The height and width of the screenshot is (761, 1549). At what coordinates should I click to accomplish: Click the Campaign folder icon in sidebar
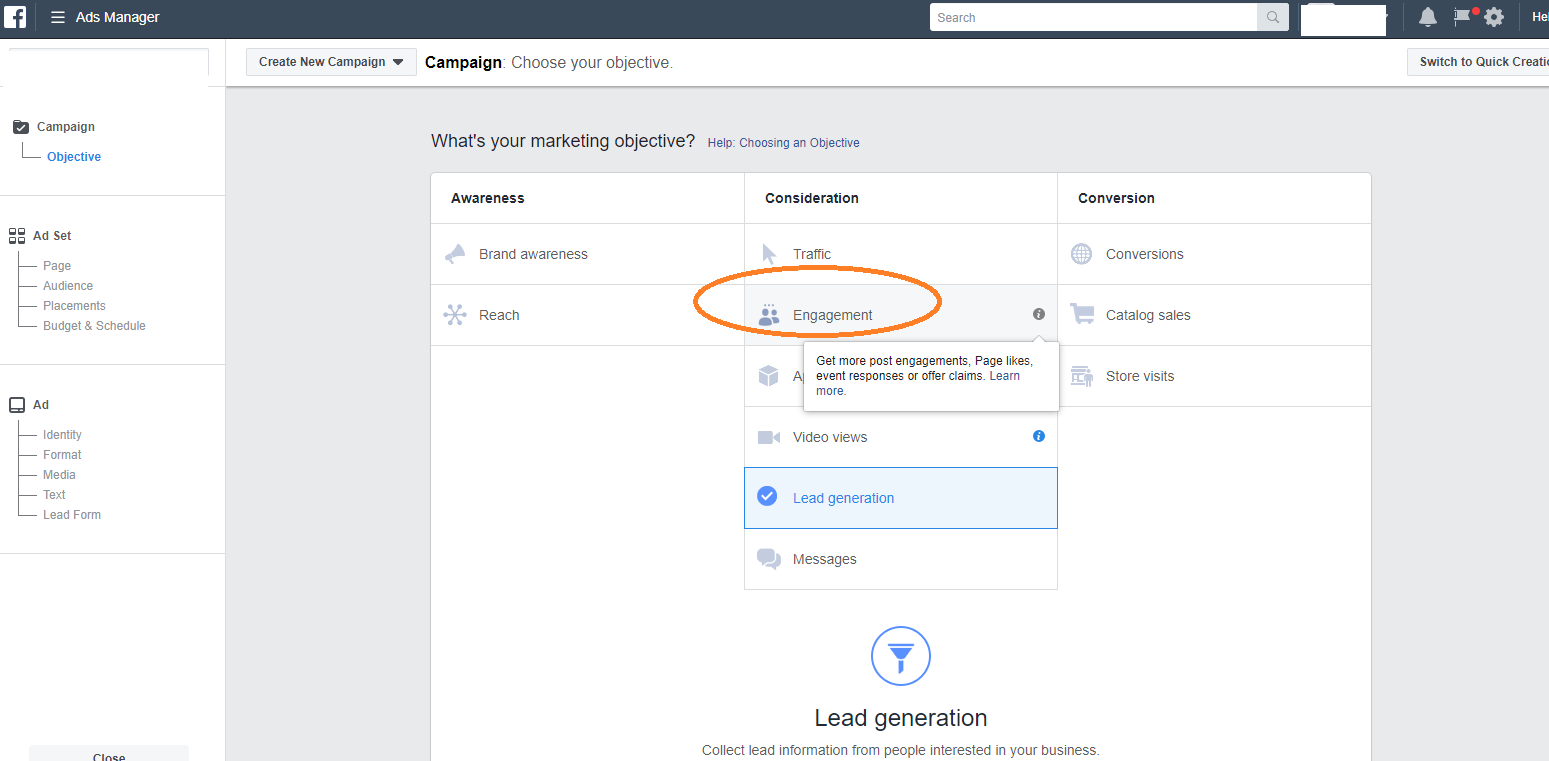[20, 127]
